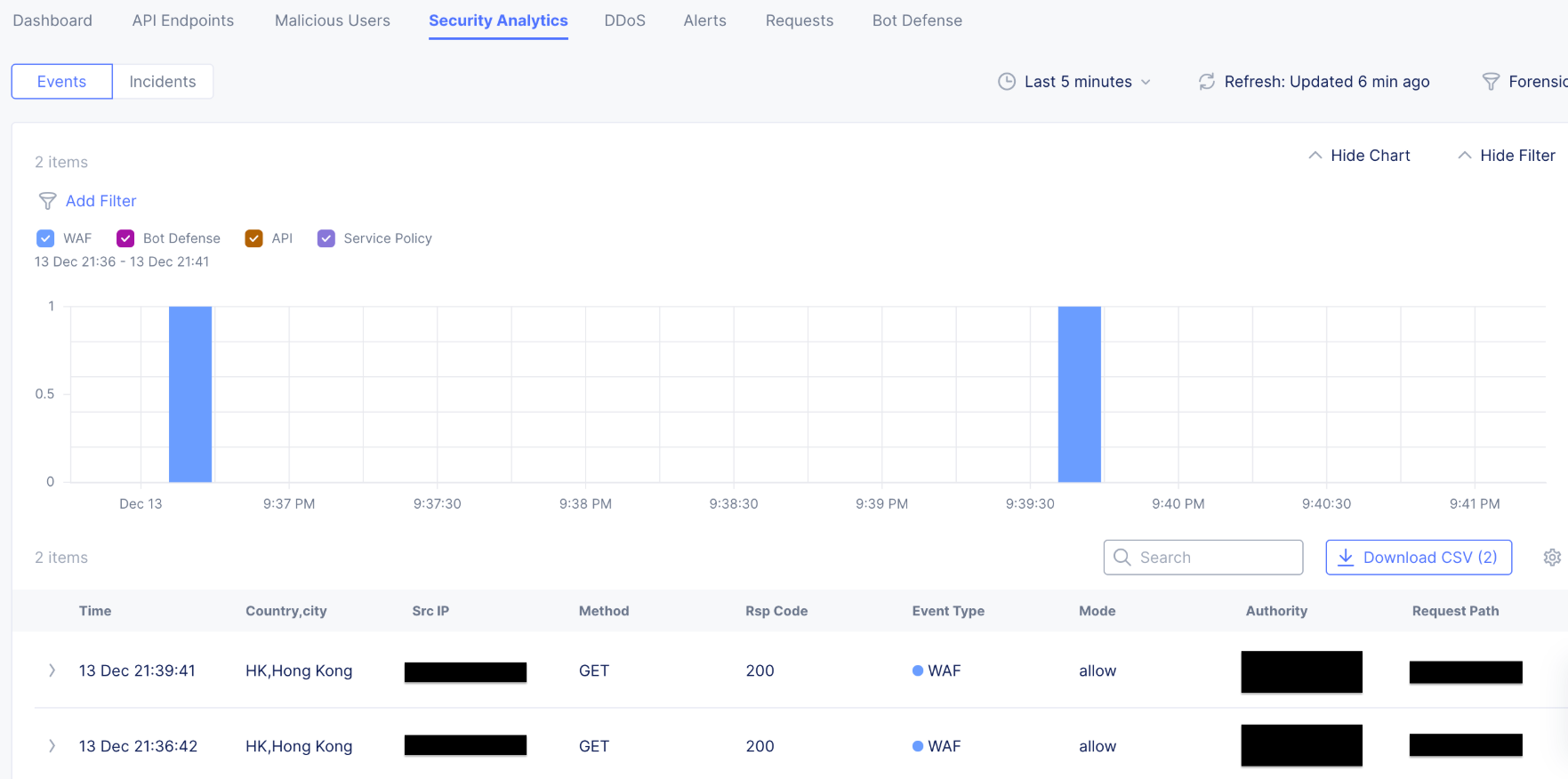The height and width of the screenshot is (779, 1568).
Task: Click the table settings gear icon
Action: (x=1551, y=558)
